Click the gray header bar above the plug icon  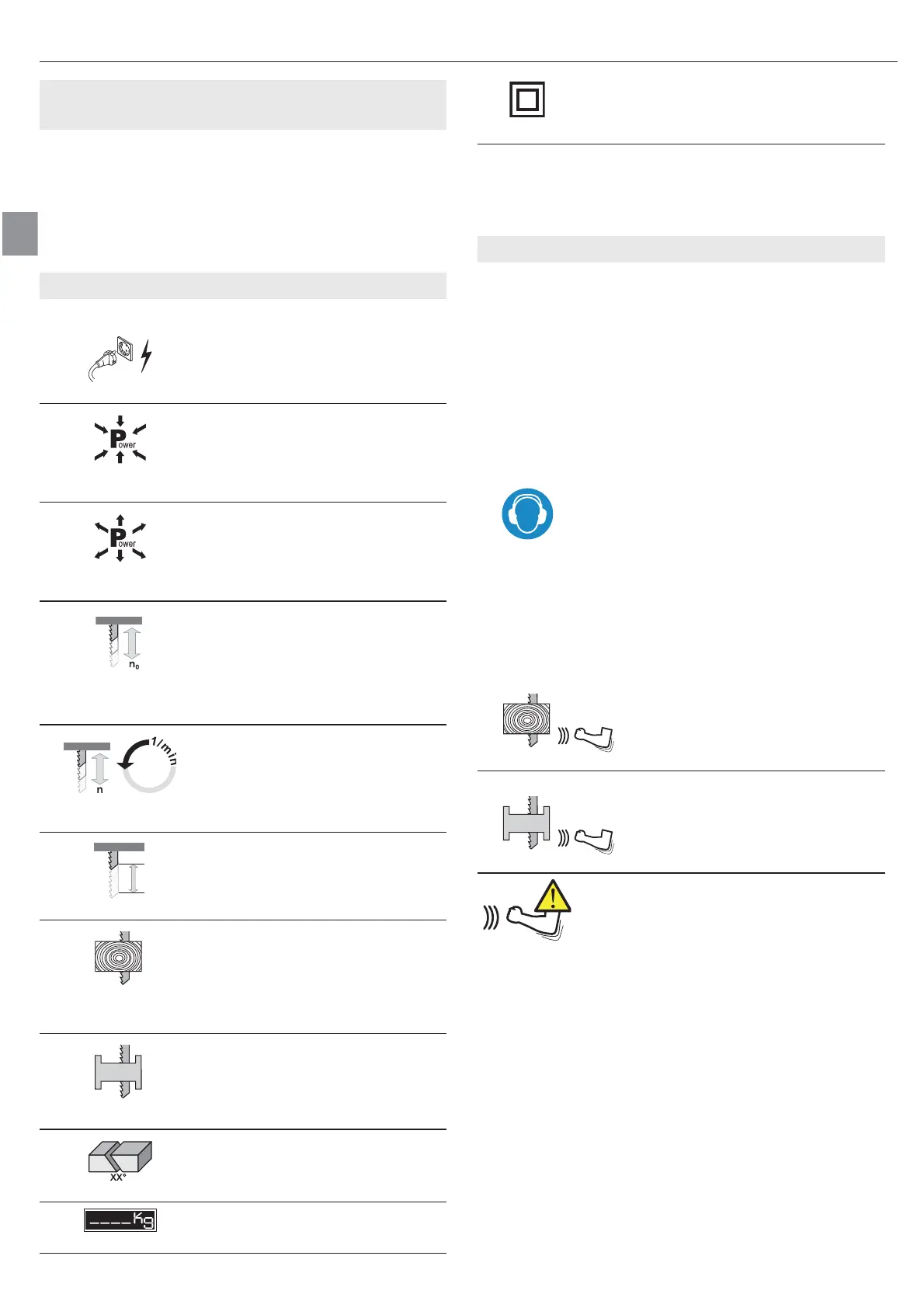point(243,286)
